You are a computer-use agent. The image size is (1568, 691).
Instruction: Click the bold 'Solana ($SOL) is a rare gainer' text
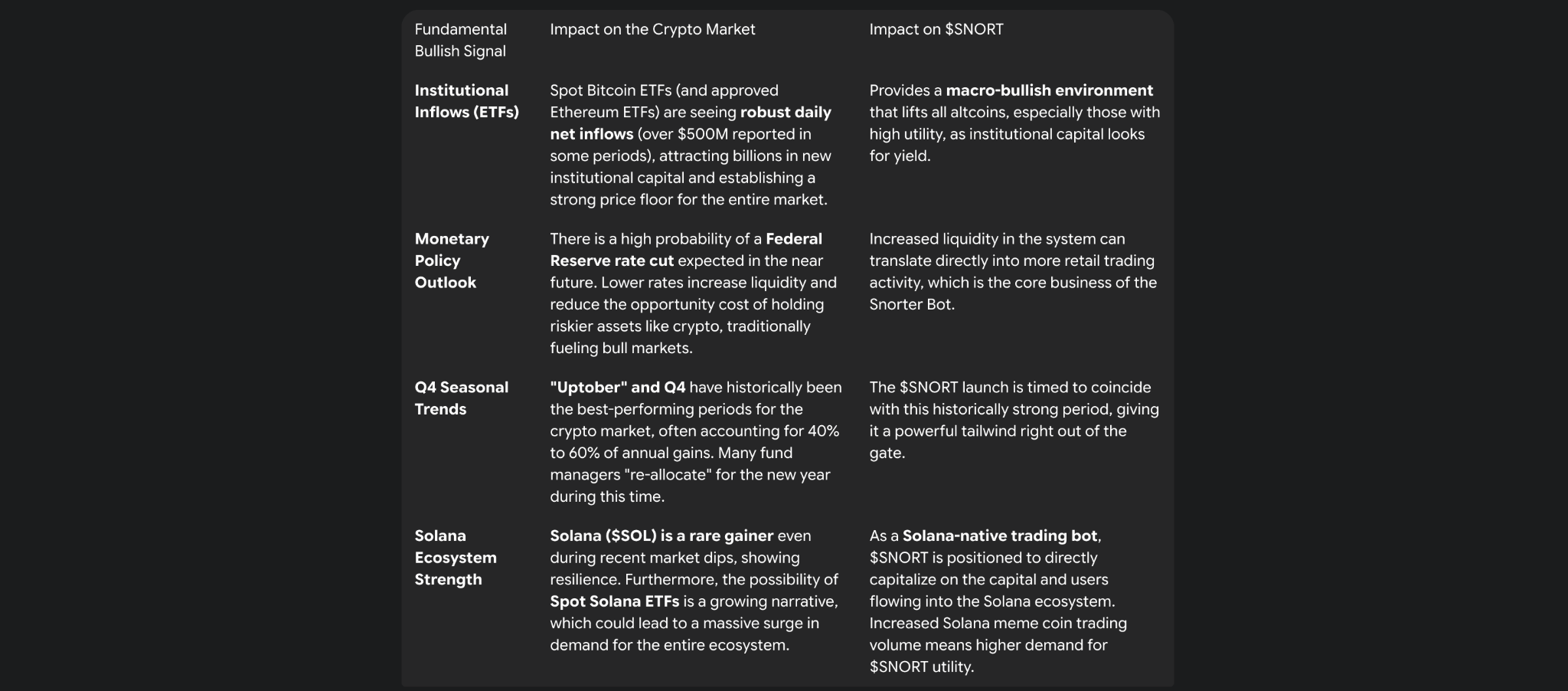click(x=661, y=536)
